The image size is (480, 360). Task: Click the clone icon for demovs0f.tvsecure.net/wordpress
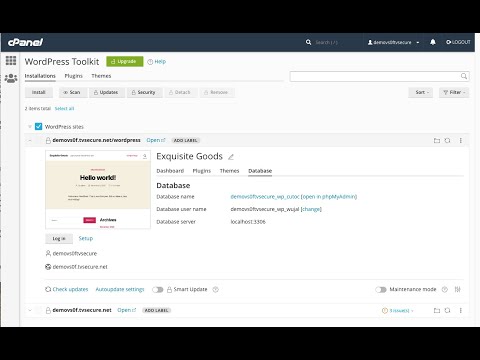447,141
